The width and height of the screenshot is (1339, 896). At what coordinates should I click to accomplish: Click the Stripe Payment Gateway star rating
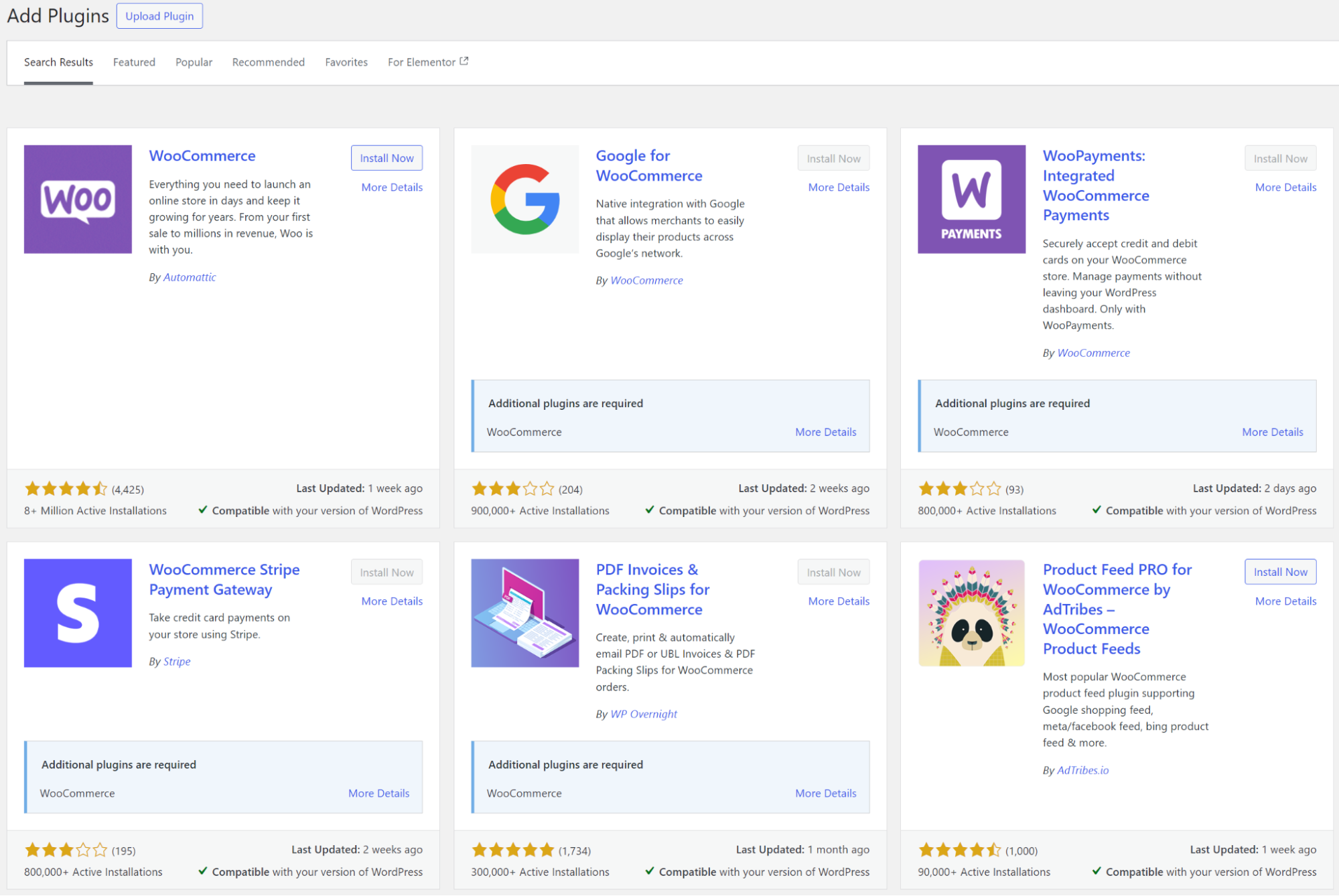[x=66, y=850]
